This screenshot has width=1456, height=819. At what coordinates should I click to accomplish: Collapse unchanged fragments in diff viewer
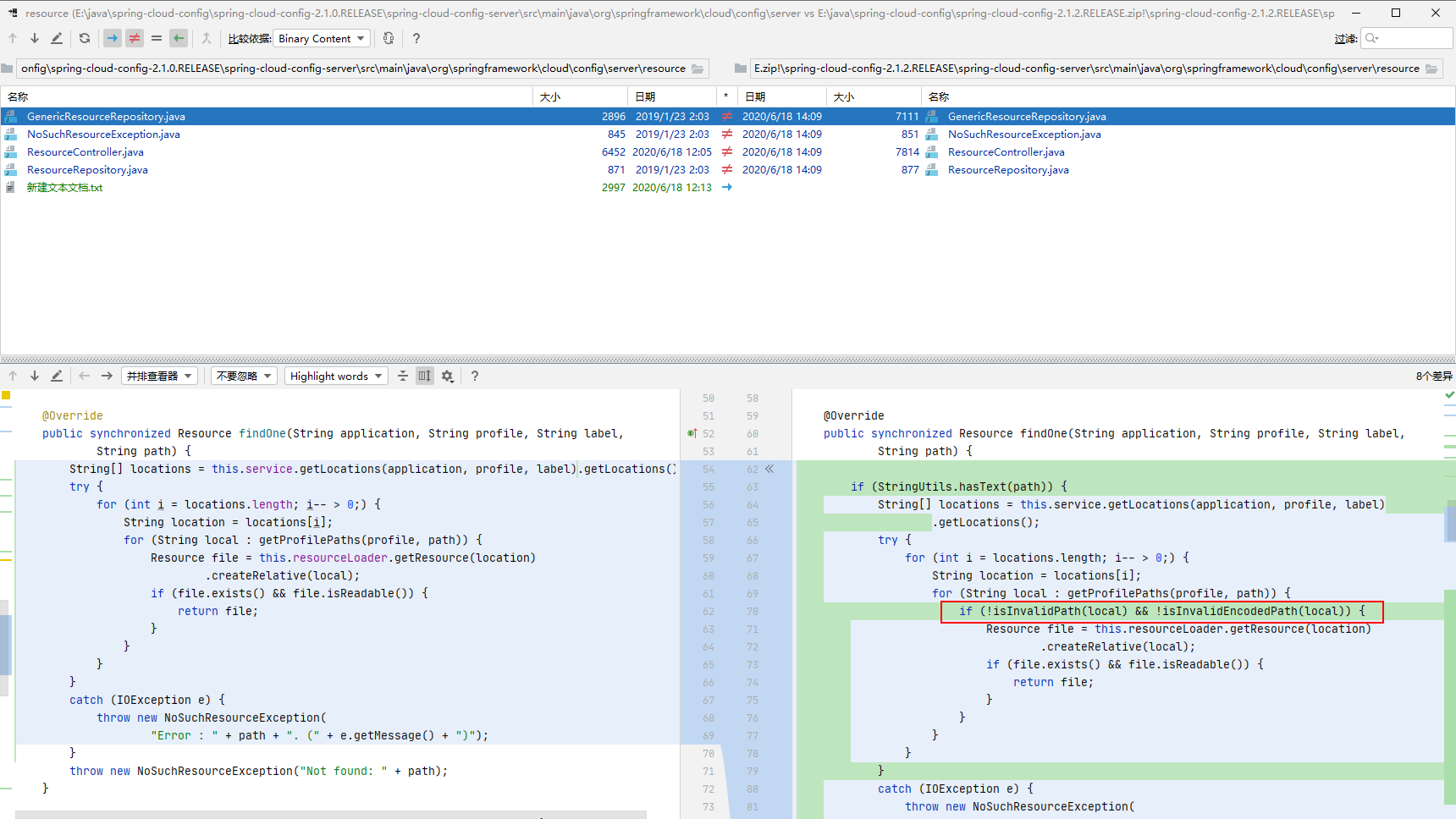coord(403,376)
